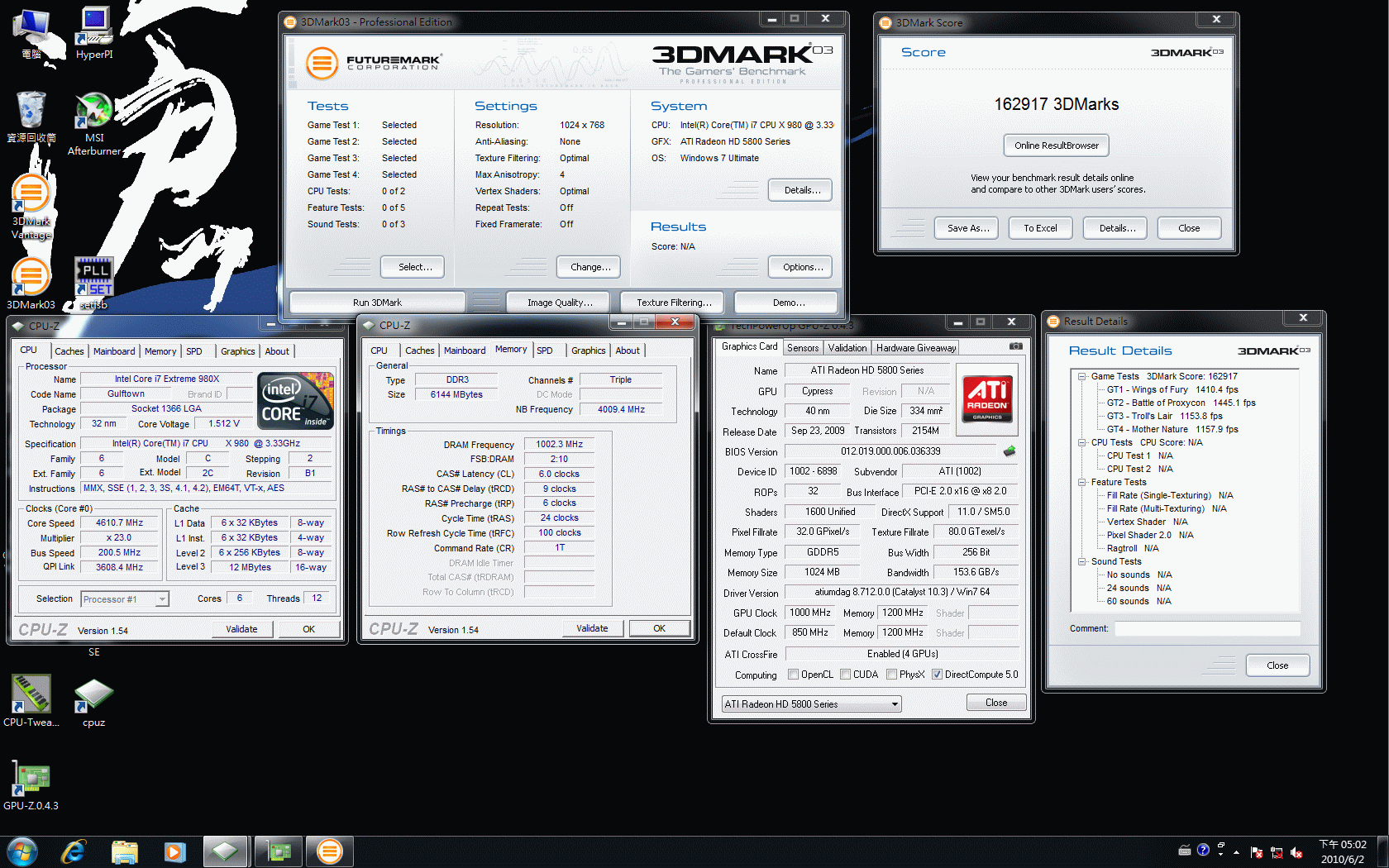Toggle the PhysX checkbox in GPU-Z
The width and height of the screenshot is (1389, 868).
pyautogui.click(x=892, y=675)
